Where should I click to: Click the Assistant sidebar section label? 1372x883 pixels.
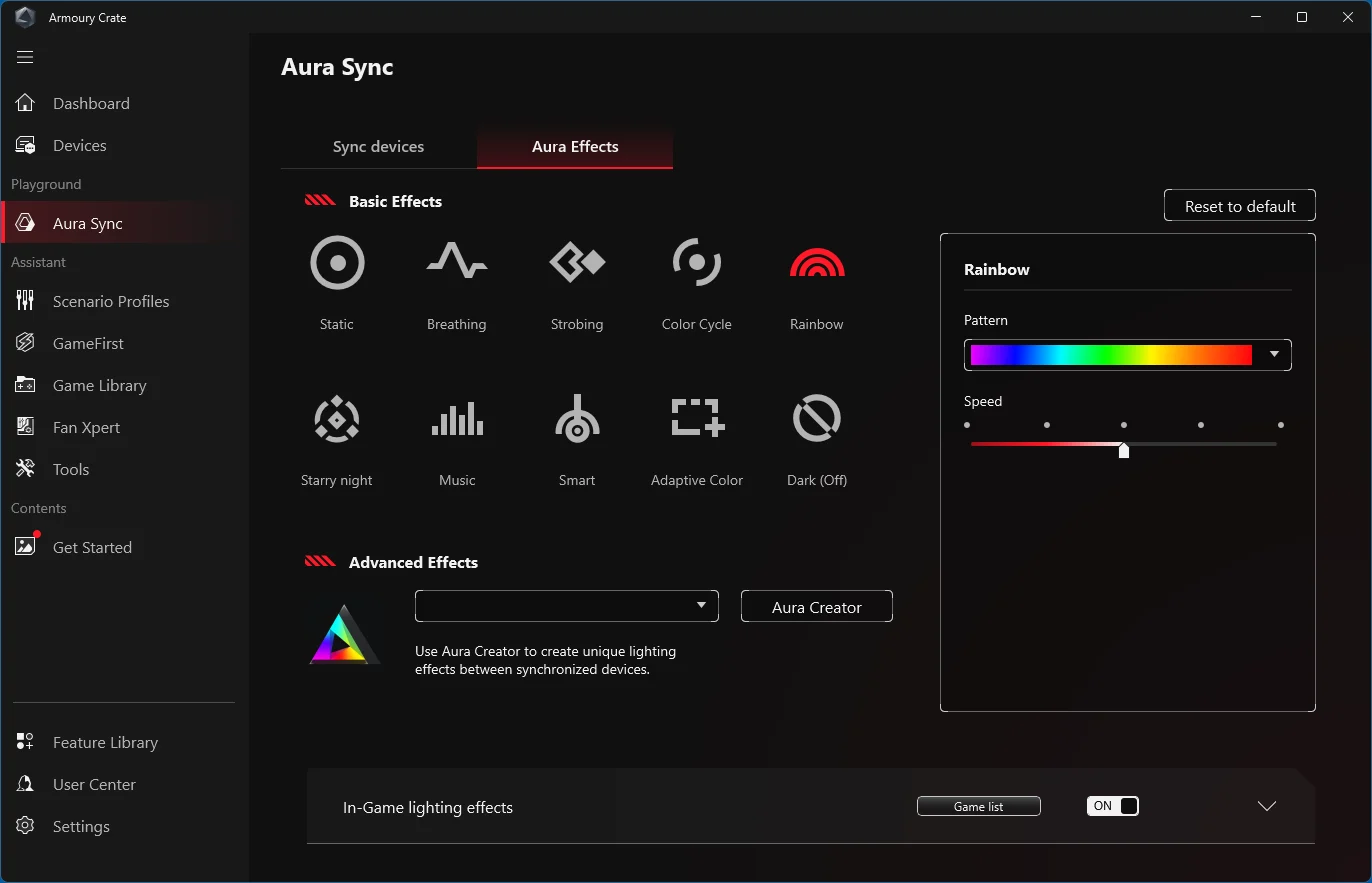pyautogui.click(x=38, y=262)
